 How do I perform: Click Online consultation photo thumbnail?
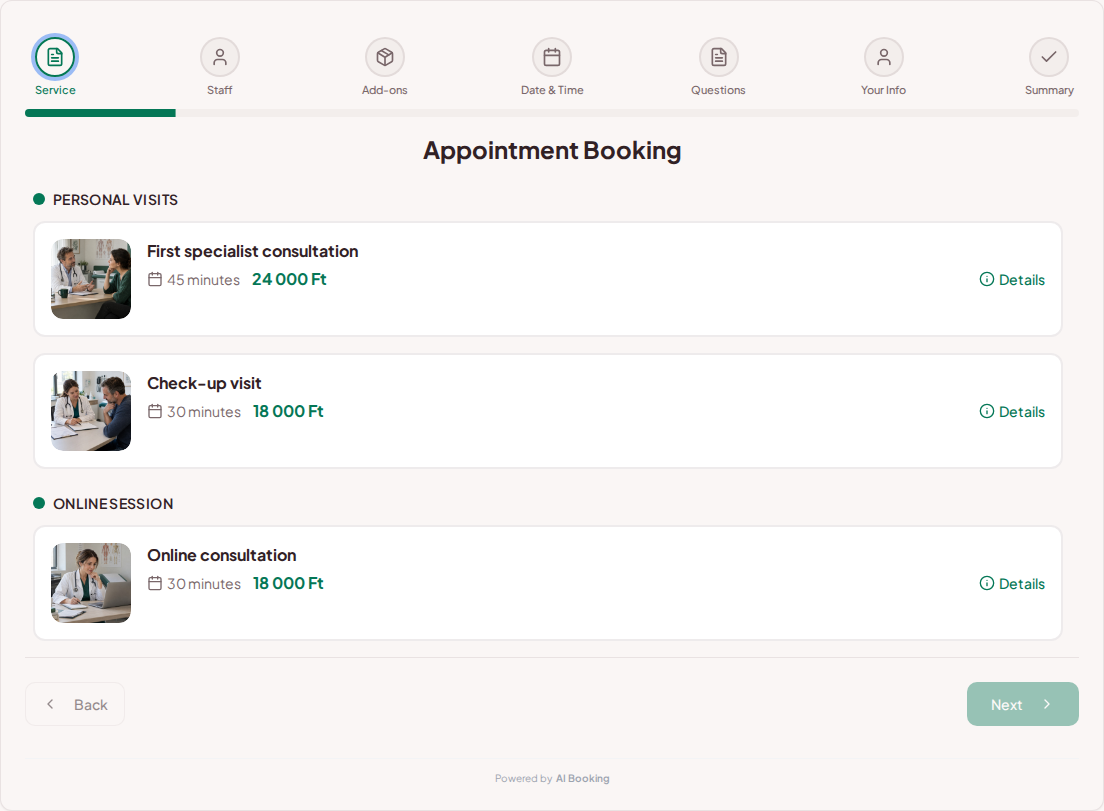pos(91,583)
